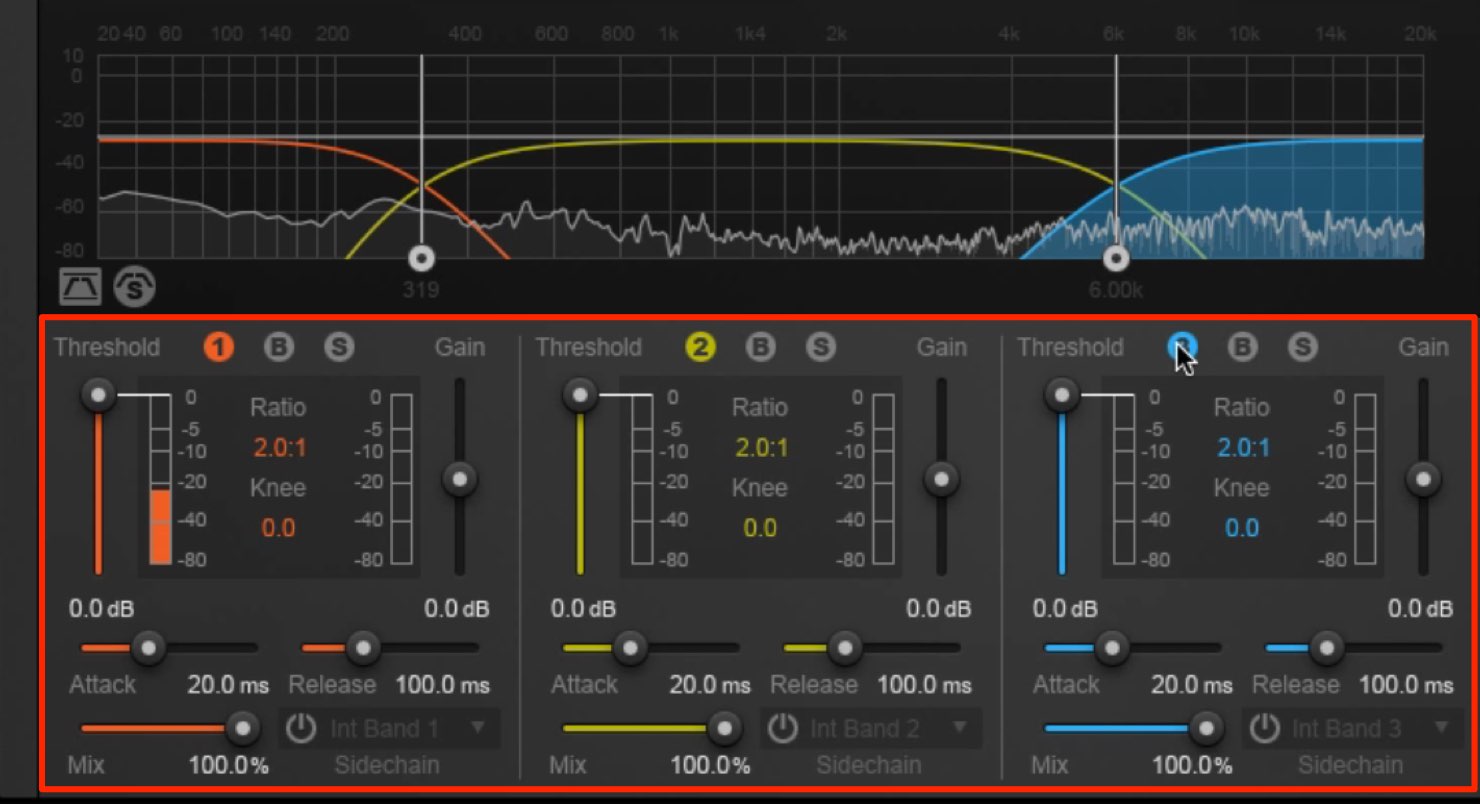Click the blue Knee 0.0 value
1480x804 pixels.
pos(1242,528)
